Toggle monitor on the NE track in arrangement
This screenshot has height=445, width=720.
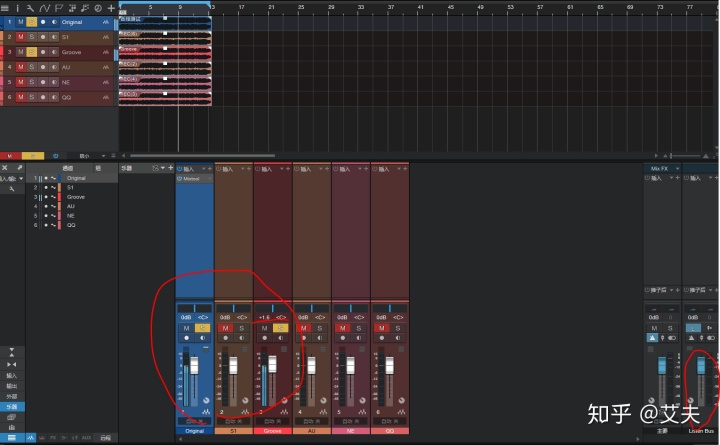tap(54, 82)
